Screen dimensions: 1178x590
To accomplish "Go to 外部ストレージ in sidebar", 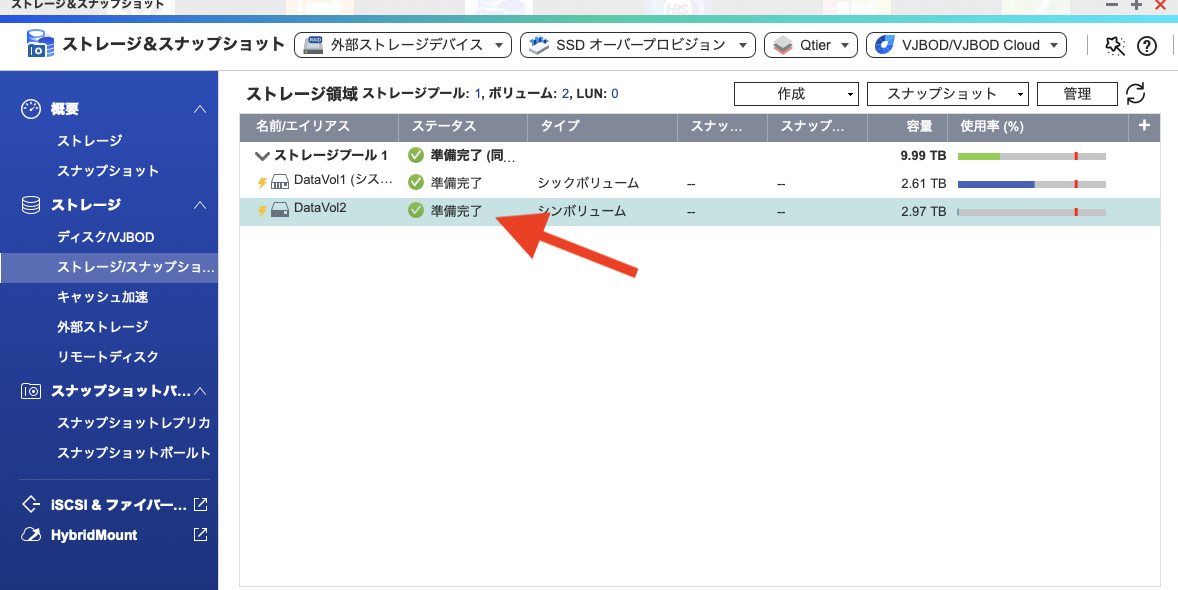I will tap(103, 327).
